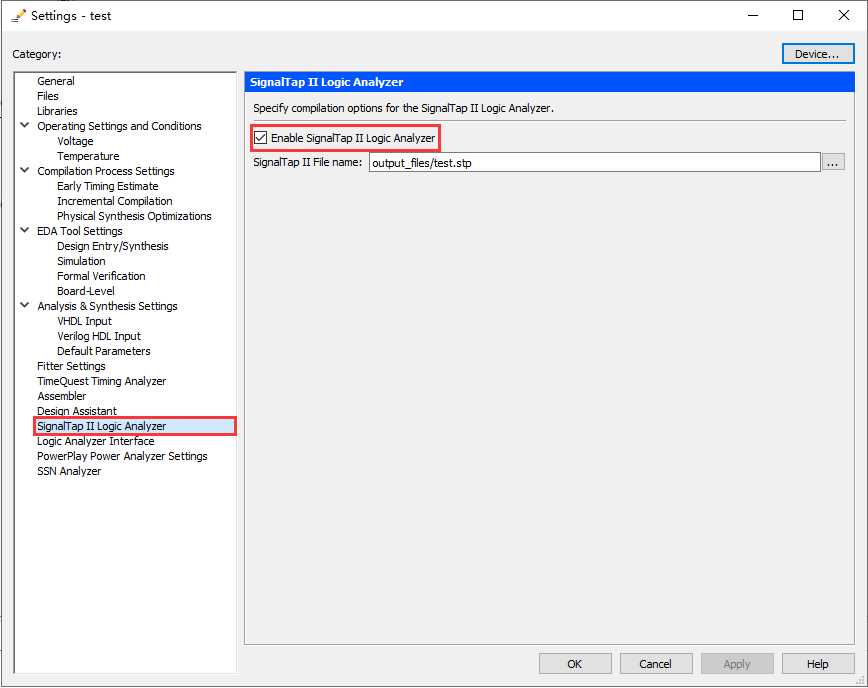The height and width of the screenshot is (688, 868).
Task: Click the SignalTap II File name field
Action: (595, 163)
